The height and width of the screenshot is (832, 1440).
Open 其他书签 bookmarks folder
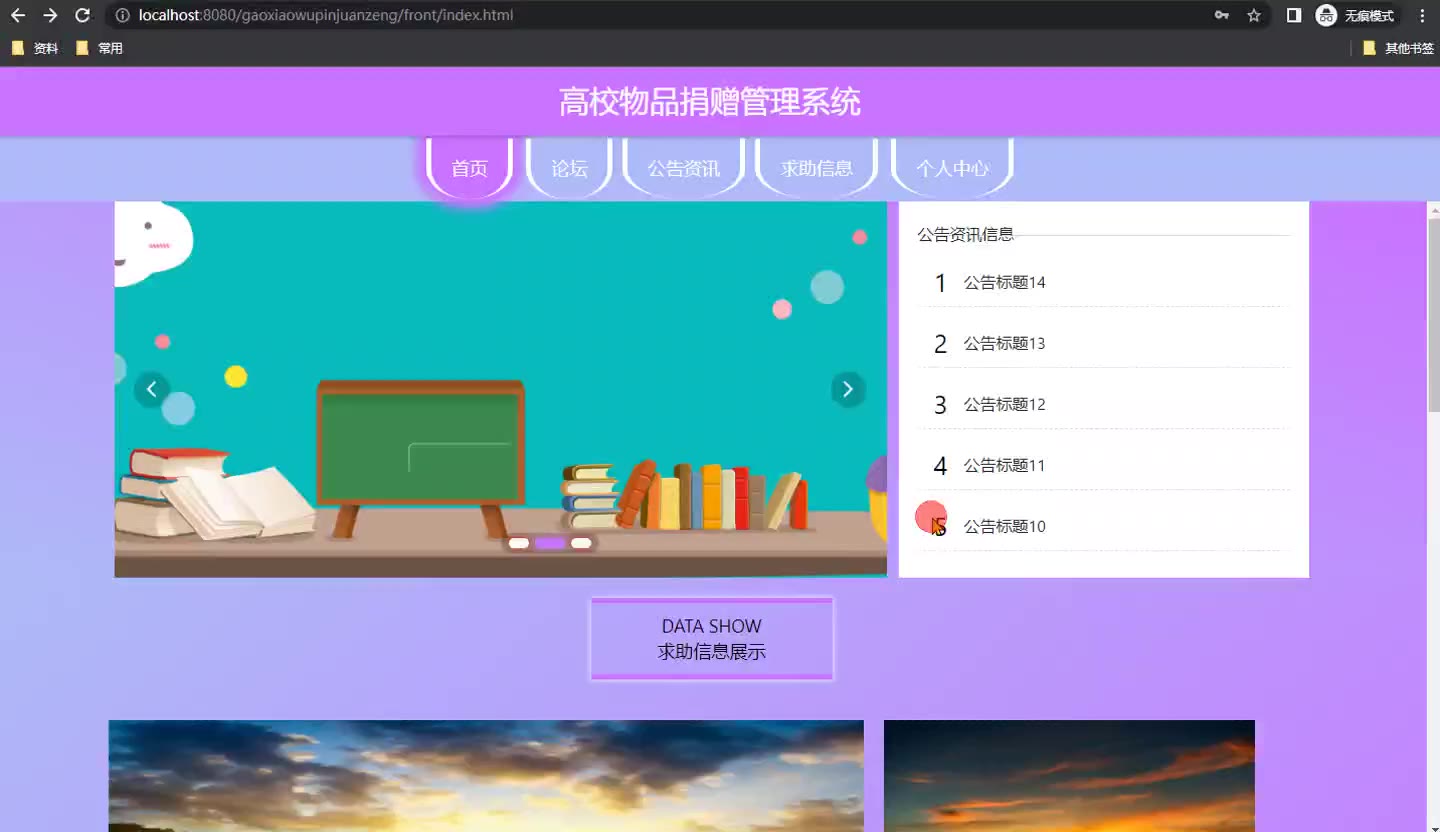(1398, 48)
